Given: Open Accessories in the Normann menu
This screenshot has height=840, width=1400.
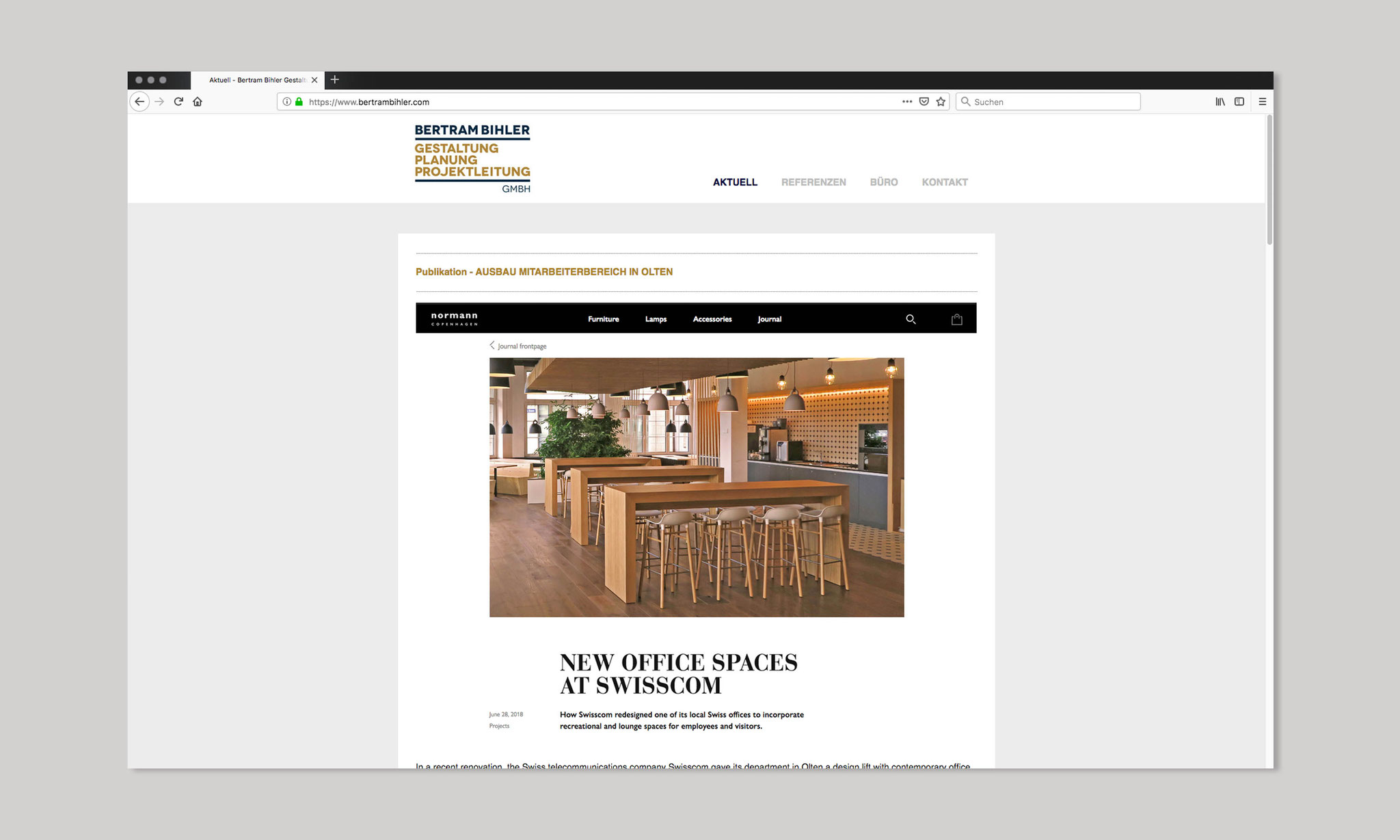Looking at the screenshot, I should 712,319.
